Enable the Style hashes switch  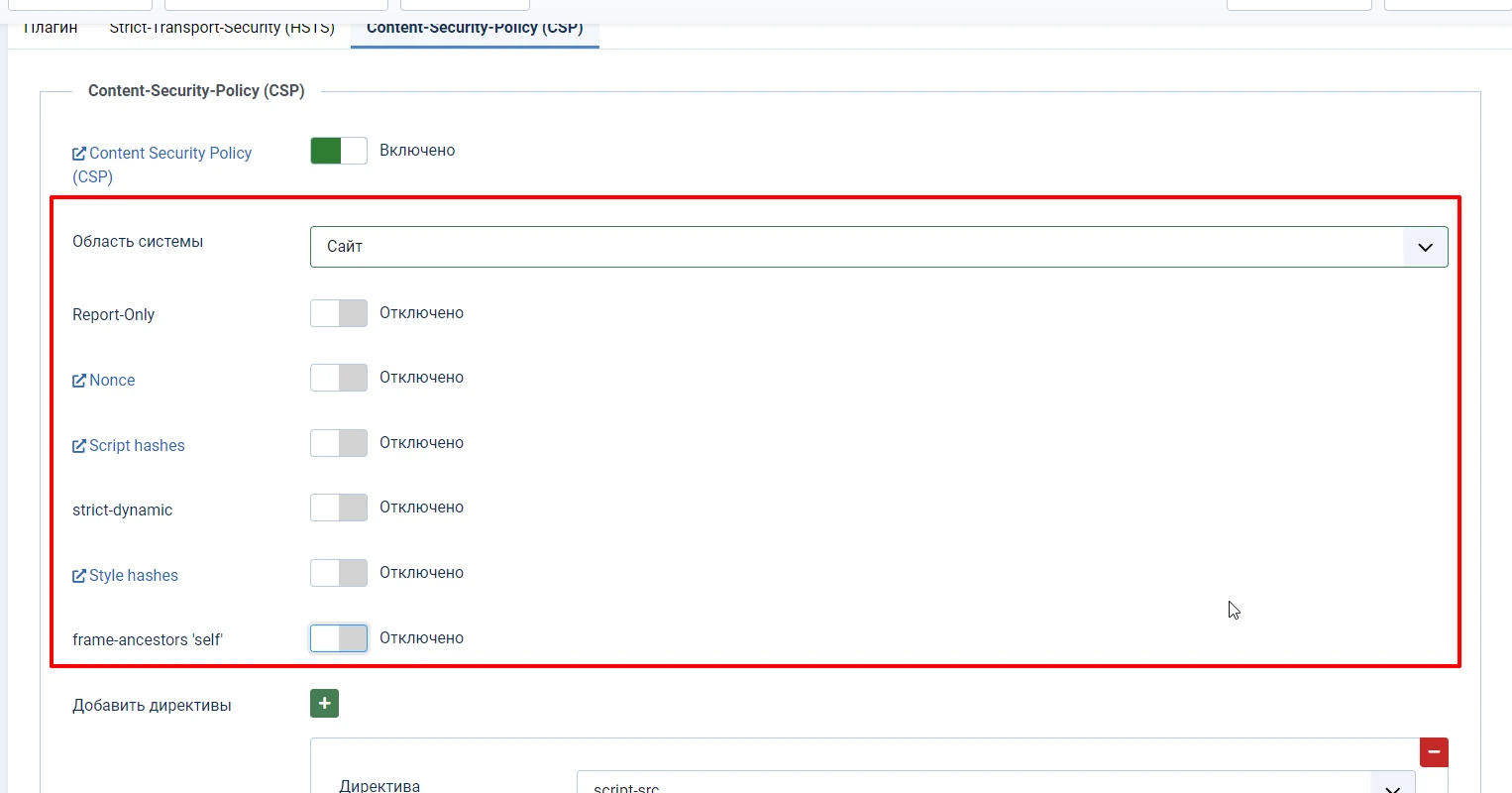coord(339,573)
